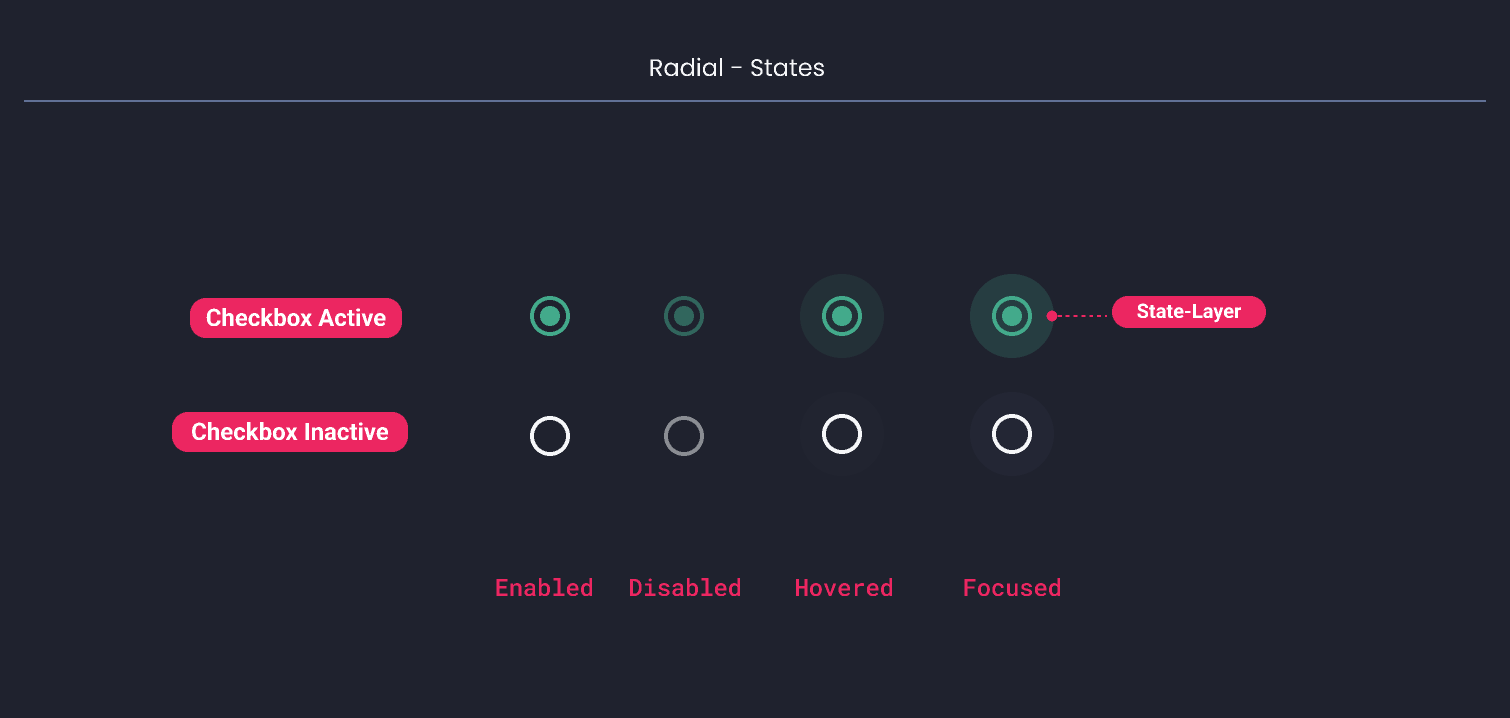Click the Checkbox Inactive label badge
The image size is (1510, 718).
coord(289,432)
